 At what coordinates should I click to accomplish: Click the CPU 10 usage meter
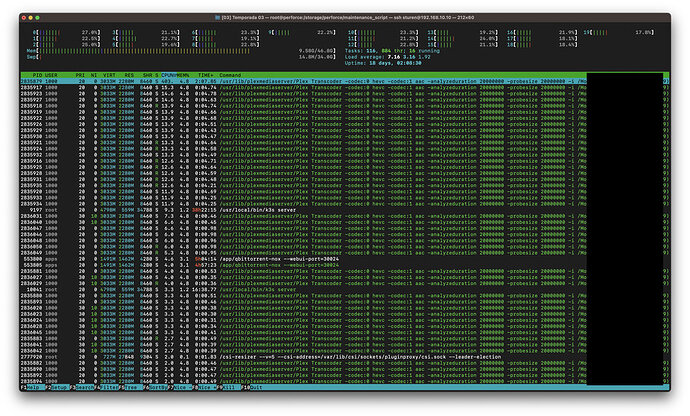point(383,33)
